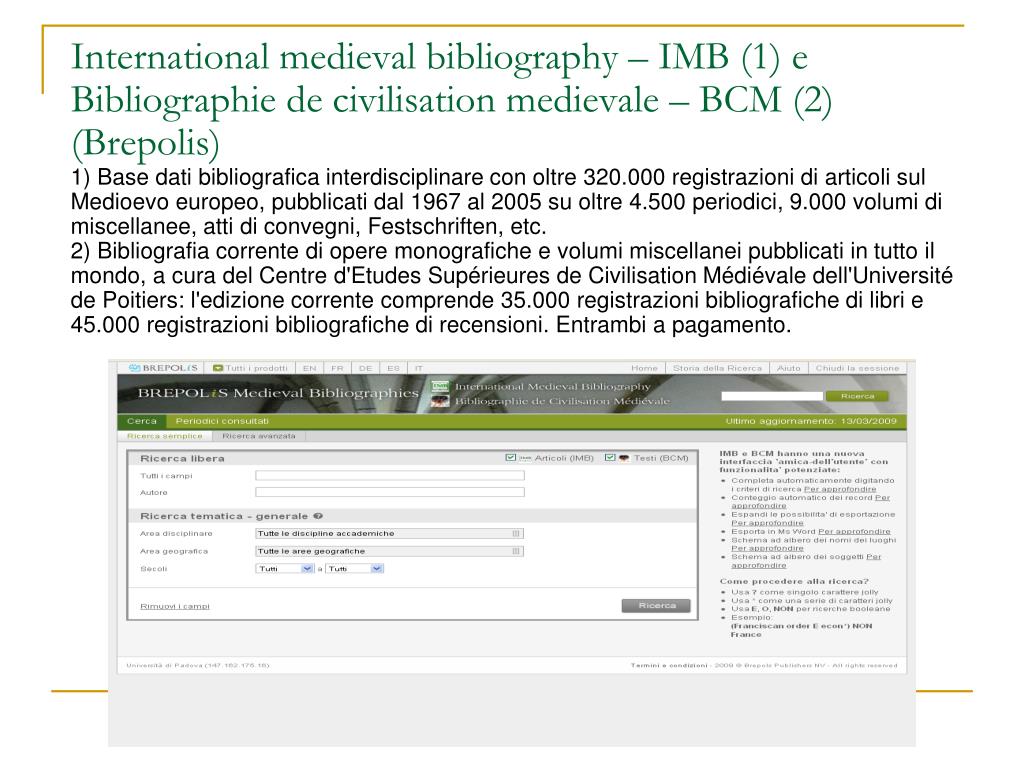Open the list icon in the Area disciplinare field
This screenshot has height=768, width=1024.
coord(516,534)
